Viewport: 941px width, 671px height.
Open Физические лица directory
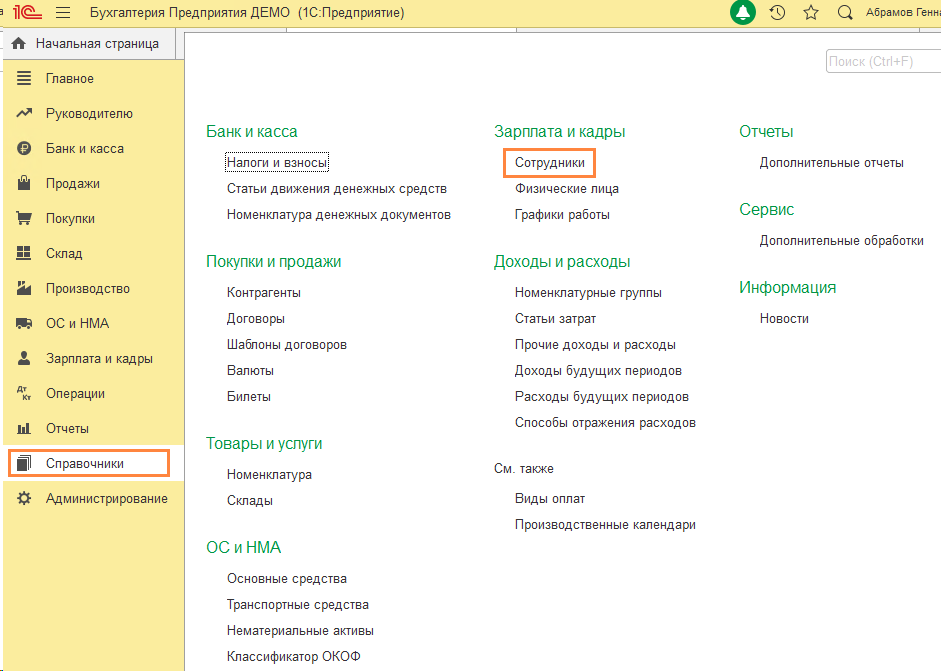pyautogui.click(x=567, y=189)
